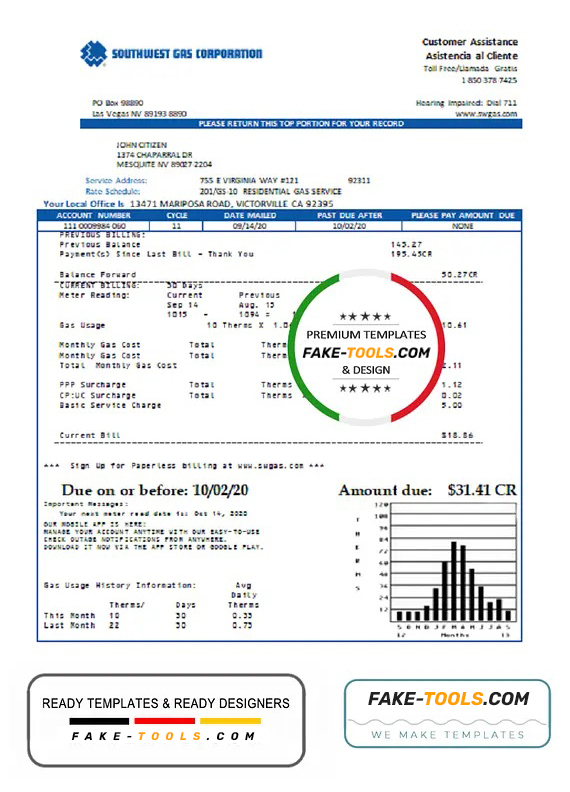
Task: Click the 'PAST DUE AFTER' column header
Action: click(349, 216)
